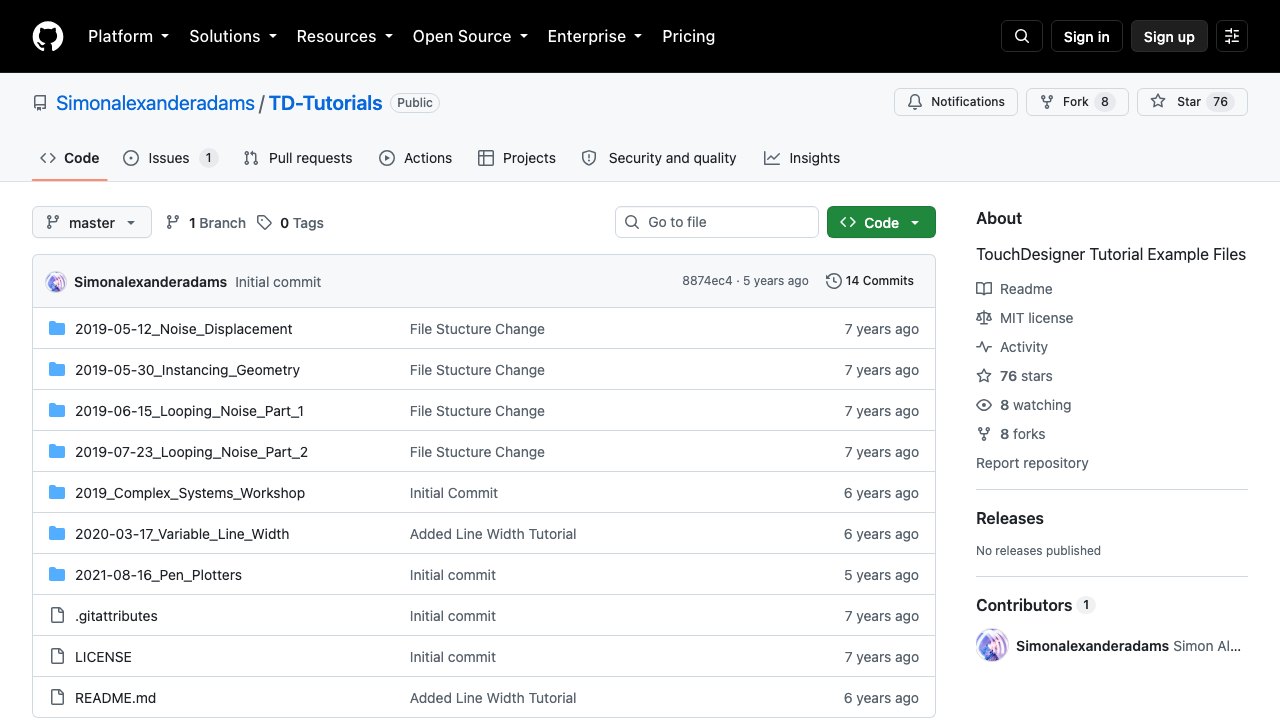This screenshot has width=1280, height=720.
Task: Click the folder icon for 2019-07-23_Looping_Noise_Part_2
Action: 57,452
